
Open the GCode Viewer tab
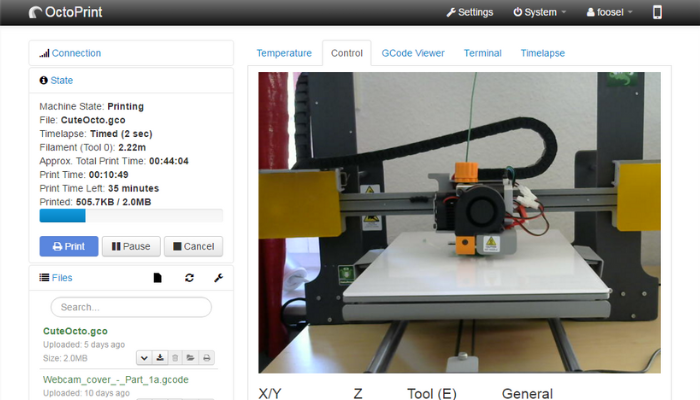tap(412, 53)
